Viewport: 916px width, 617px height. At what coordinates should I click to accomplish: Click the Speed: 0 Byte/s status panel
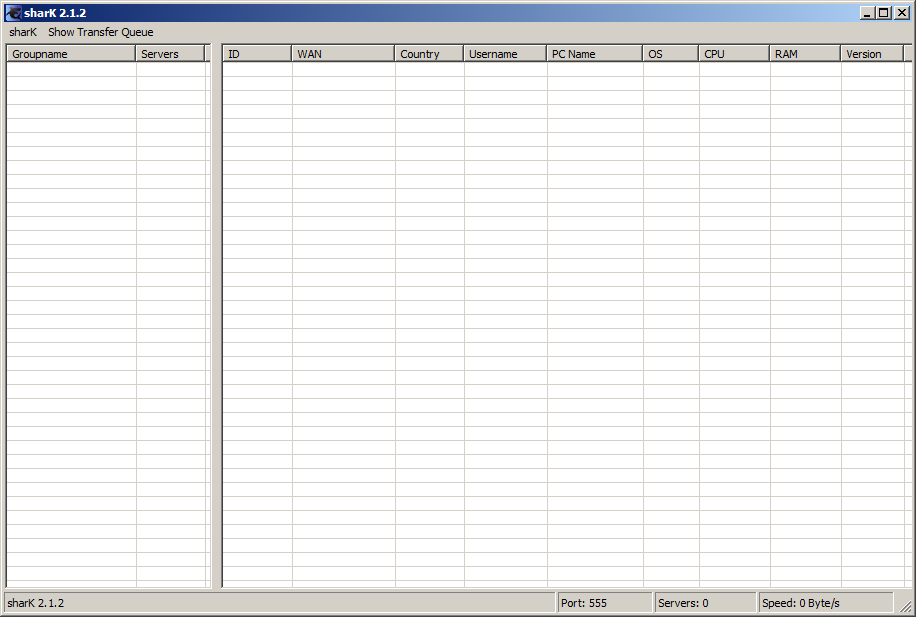point(824,603)
